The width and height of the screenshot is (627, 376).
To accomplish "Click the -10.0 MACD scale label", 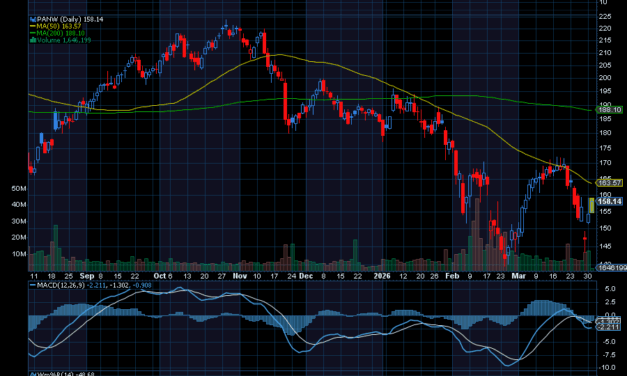I will point(607,367).
